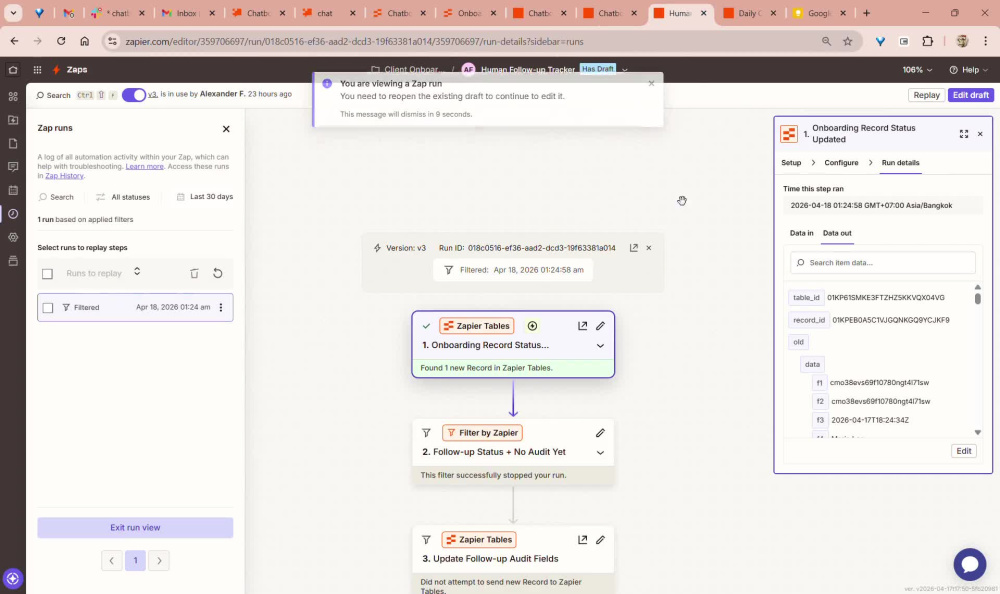Click the Replay button
This screenshot has width=1000, height=594.
point(926,95)
